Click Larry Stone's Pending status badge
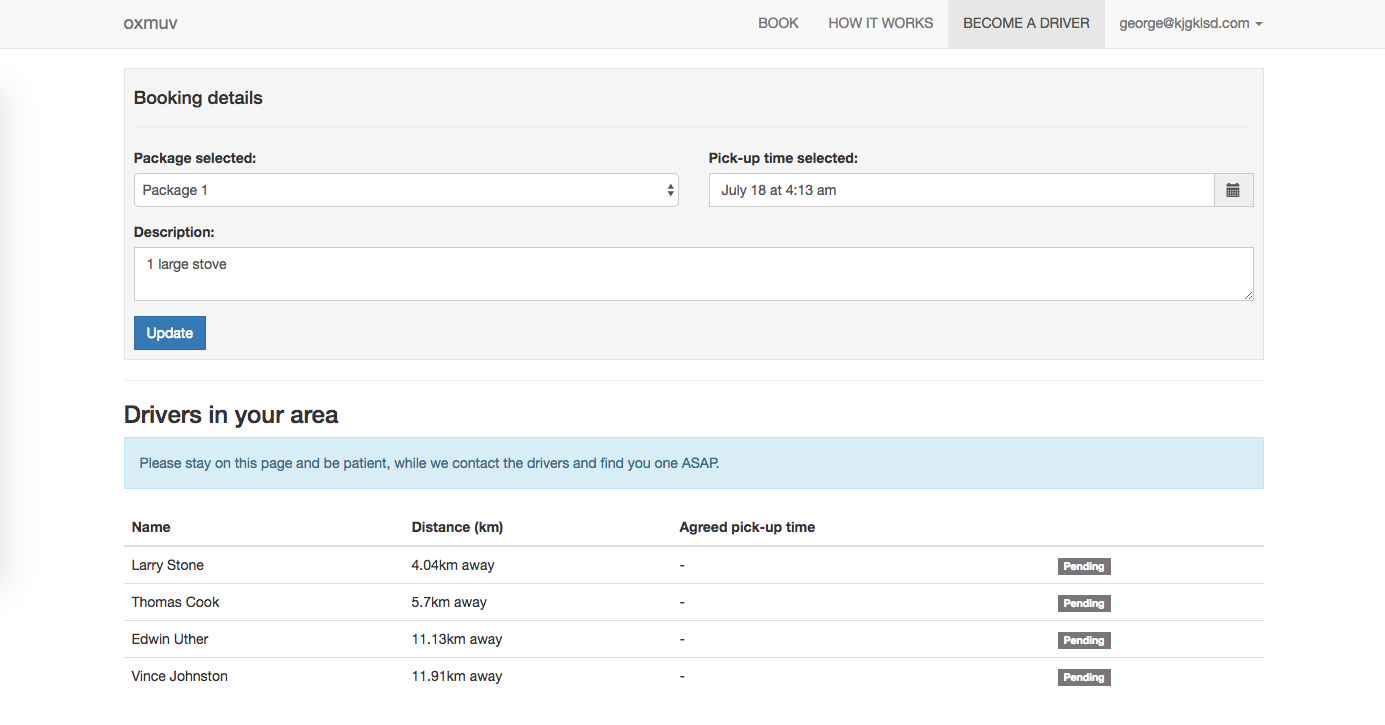The height and width of the screenshot is (725, 1385). [x=1084, y=566]
